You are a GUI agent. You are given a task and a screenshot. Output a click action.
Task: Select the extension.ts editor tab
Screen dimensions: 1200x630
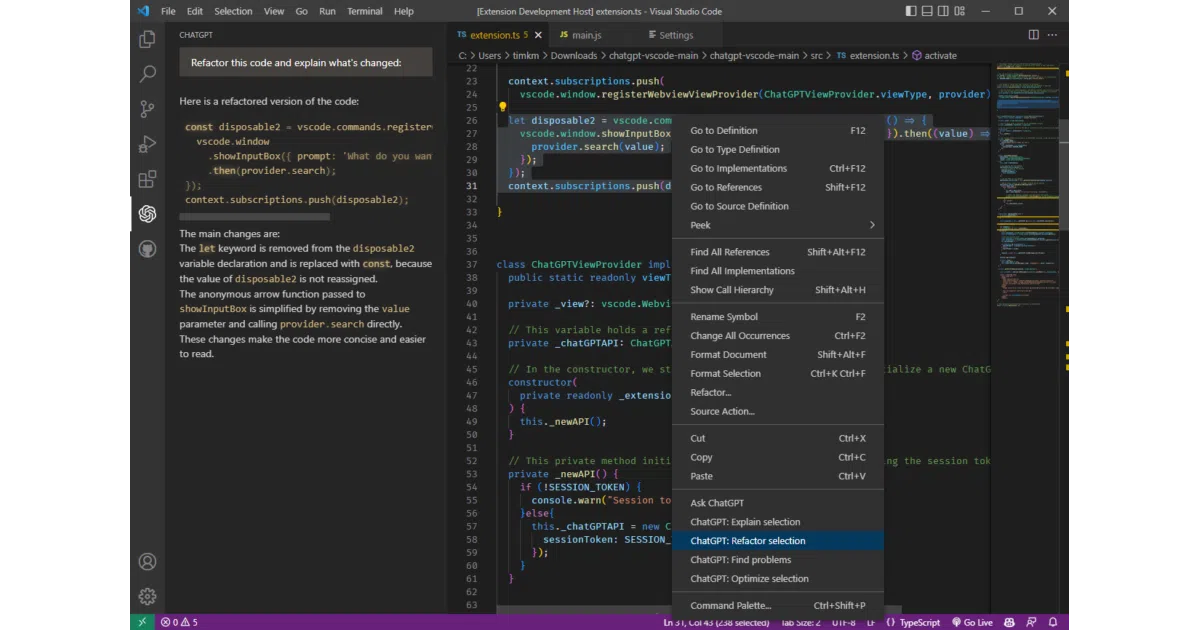point(498,35)
